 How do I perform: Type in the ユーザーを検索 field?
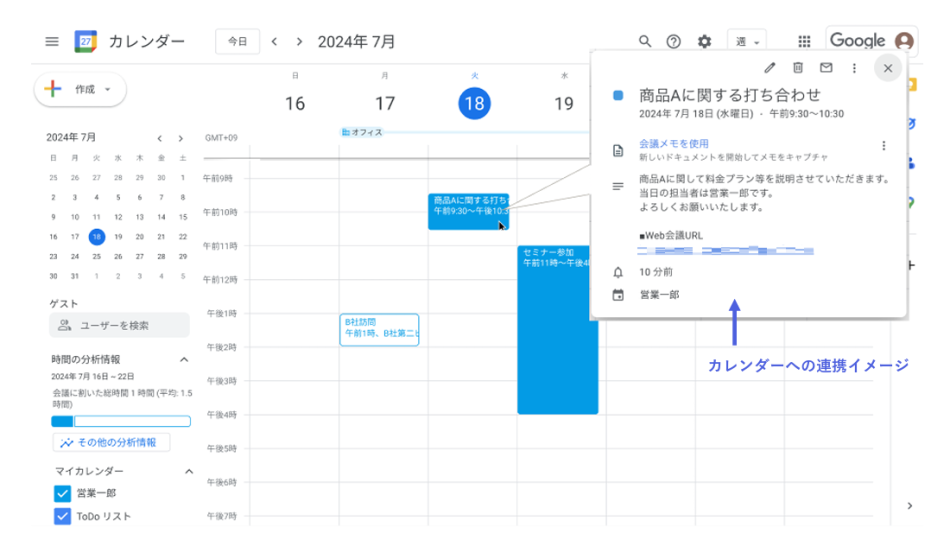pyautogui.click(x=119, y=325)
